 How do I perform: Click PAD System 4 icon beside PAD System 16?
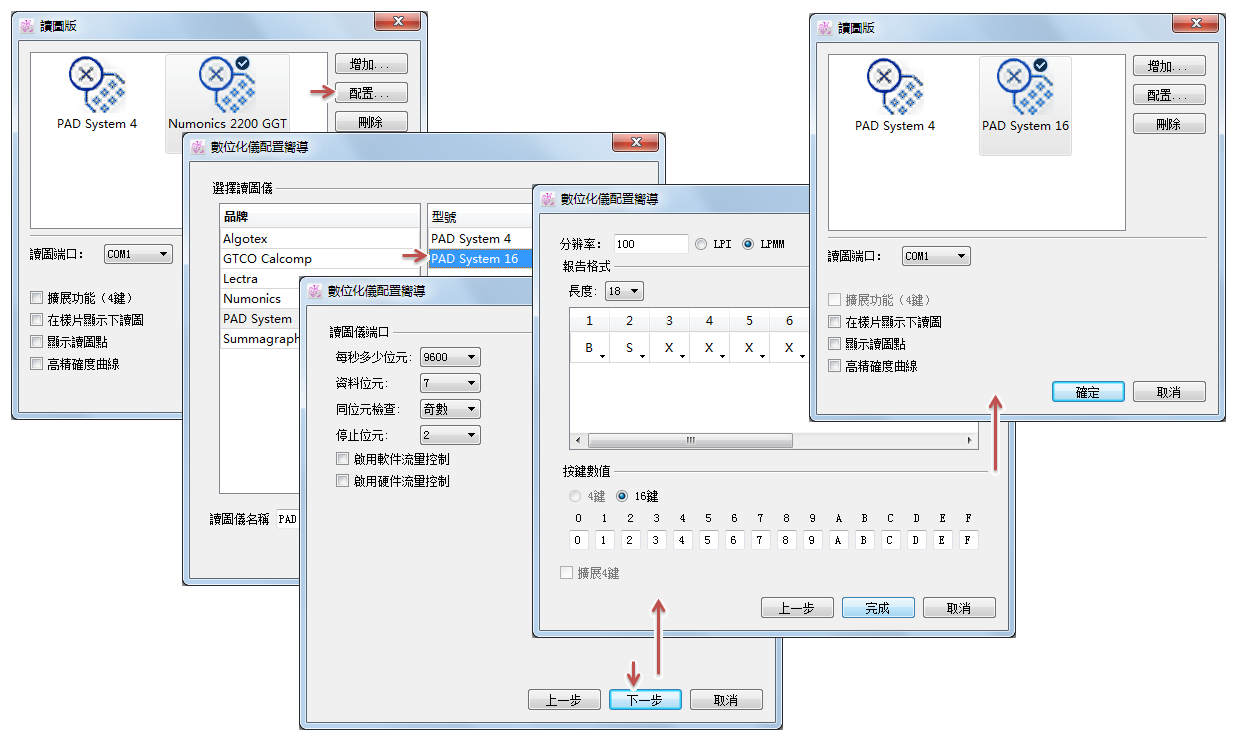tap(894, 93)
